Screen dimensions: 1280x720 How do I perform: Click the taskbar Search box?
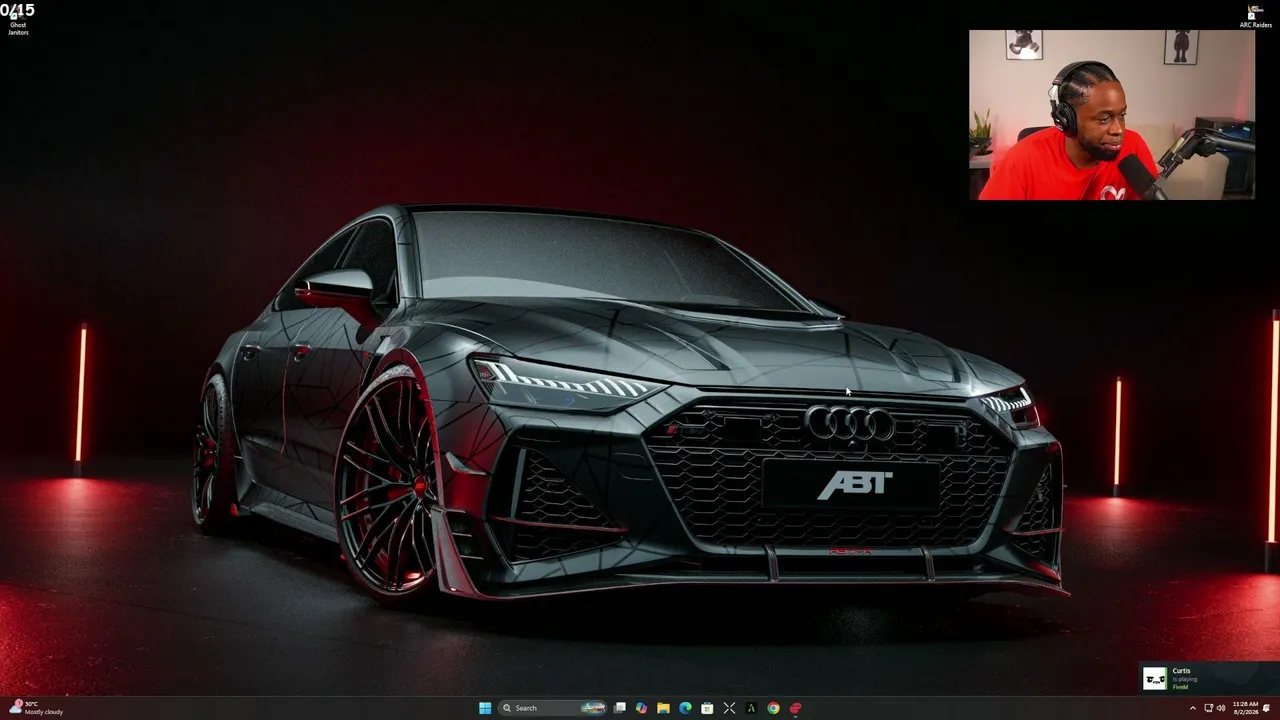(553, 708)
